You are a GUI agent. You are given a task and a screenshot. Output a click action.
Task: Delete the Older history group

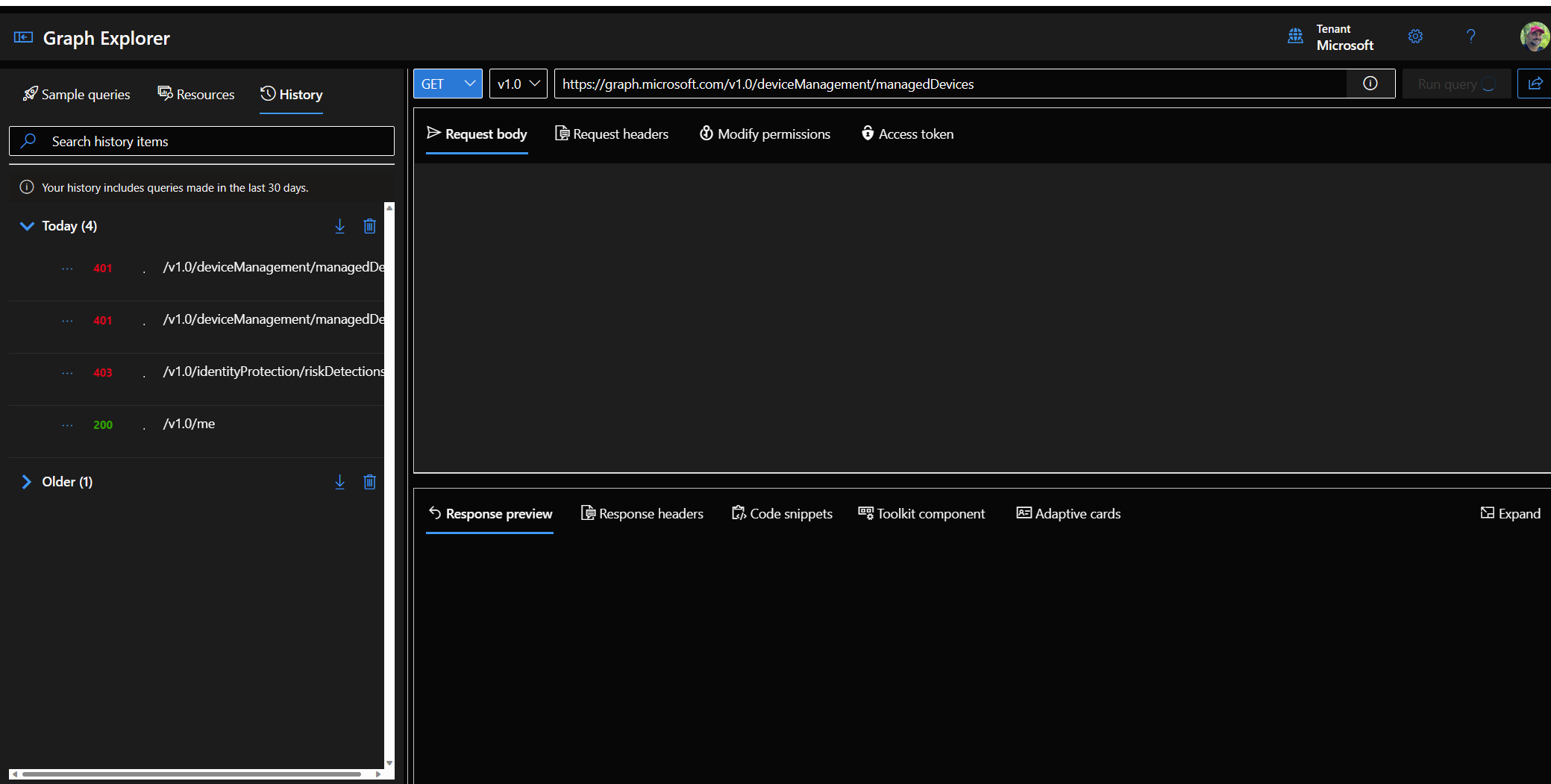coord(369,482)
